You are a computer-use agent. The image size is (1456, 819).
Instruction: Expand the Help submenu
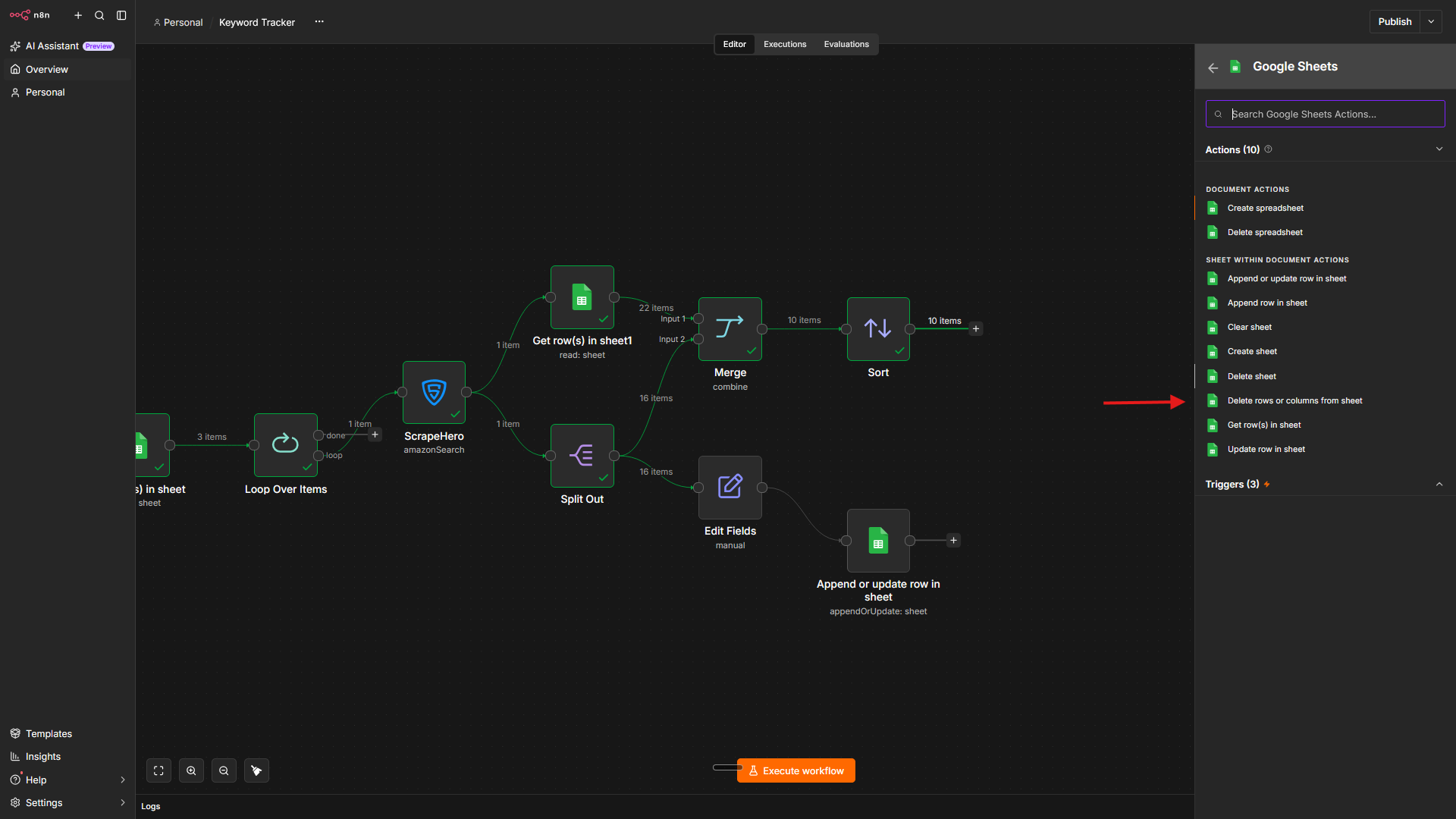tap(123, 780)
